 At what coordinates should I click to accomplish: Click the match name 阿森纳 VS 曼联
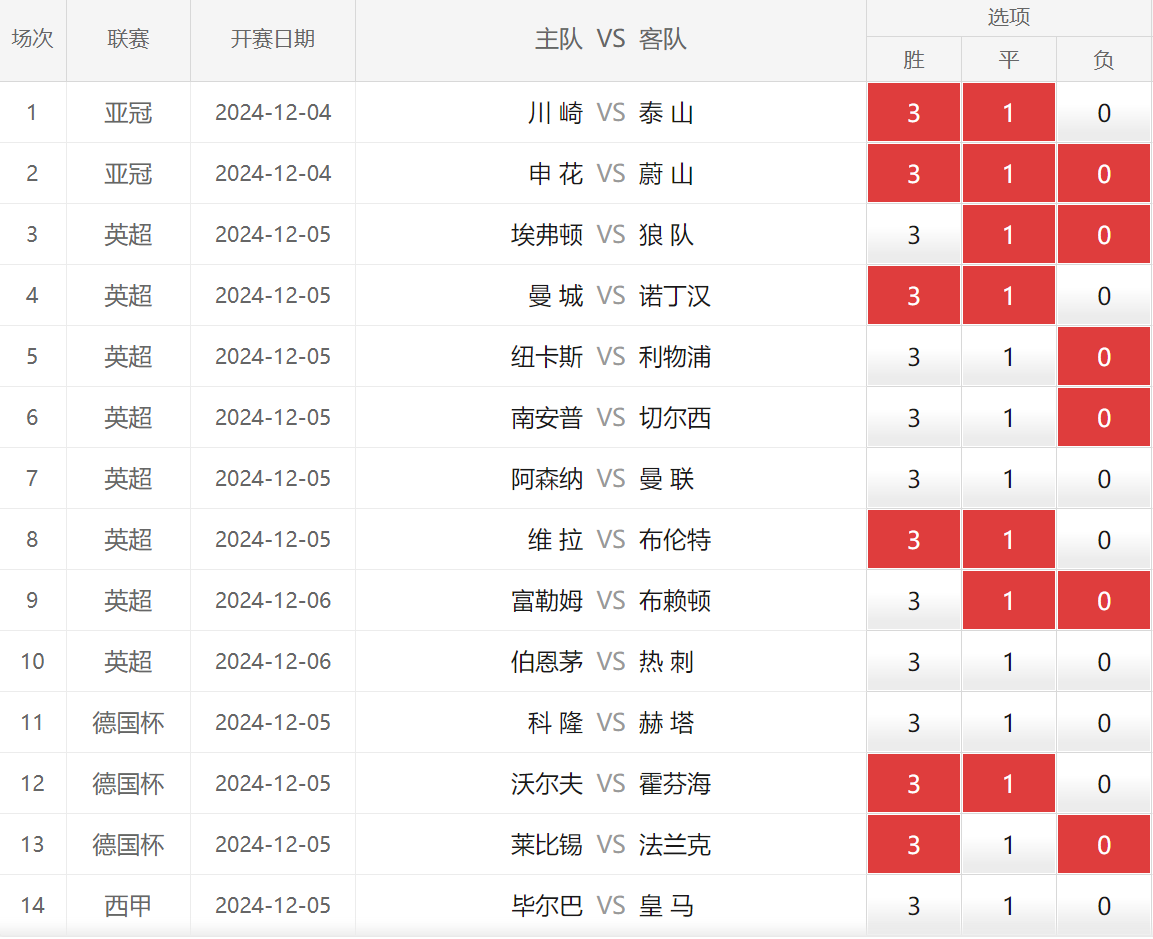pos(603,479)
